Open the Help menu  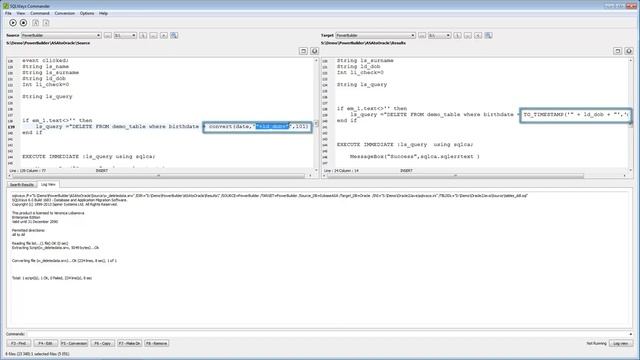point(103,13)
